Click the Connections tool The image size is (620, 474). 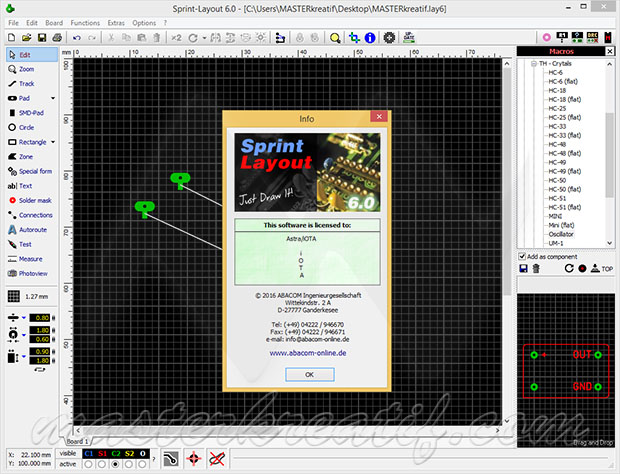[x=35, y=215]
